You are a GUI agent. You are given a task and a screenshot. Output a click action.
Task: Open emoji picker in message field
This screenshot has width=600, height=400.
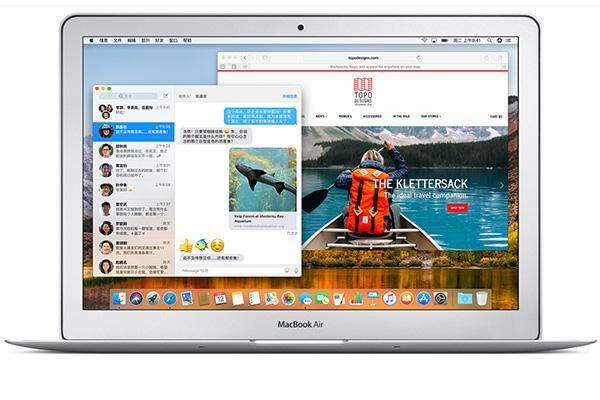287,271
